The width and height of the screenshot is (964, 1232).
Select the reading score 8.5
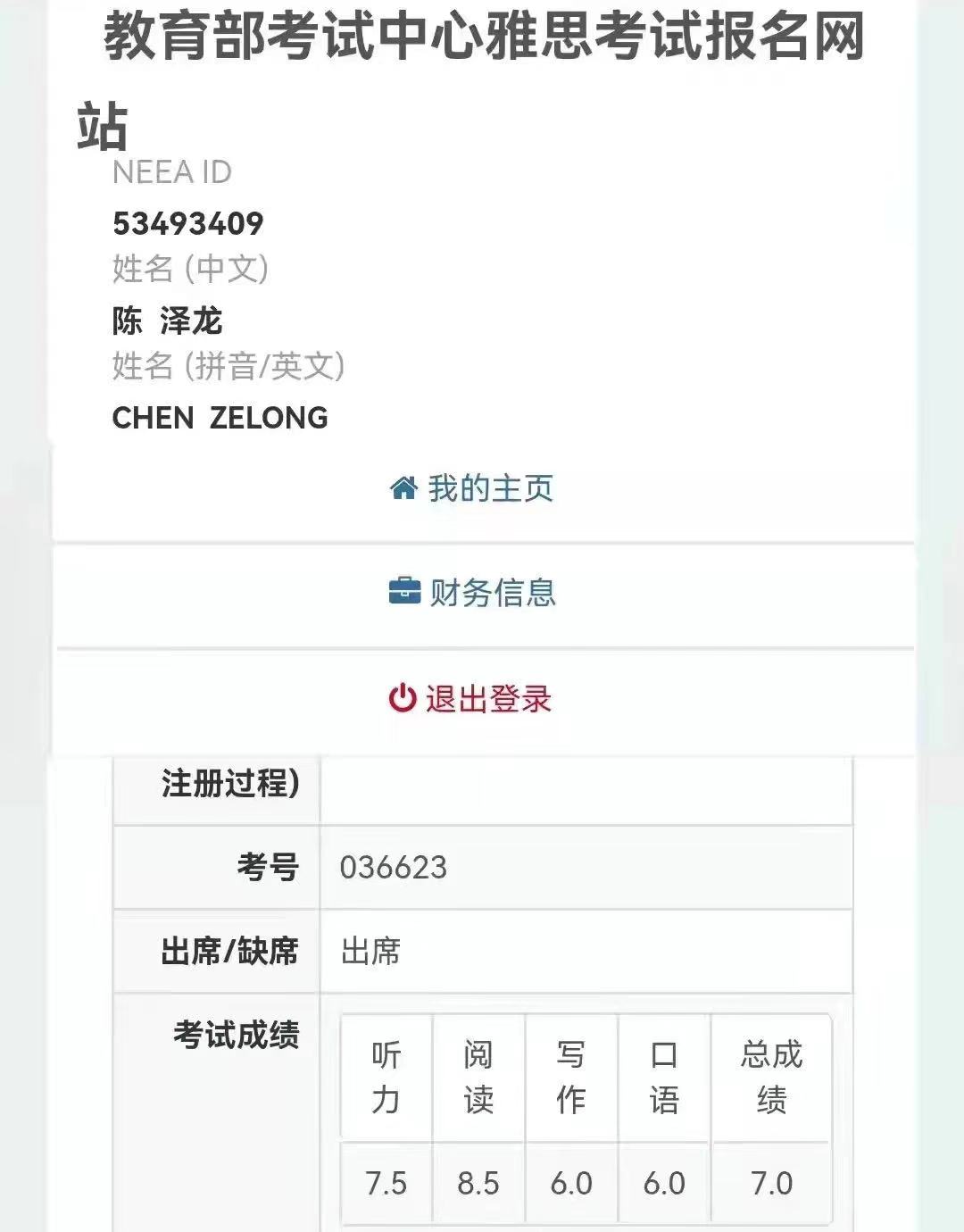tap(478, 1183)
